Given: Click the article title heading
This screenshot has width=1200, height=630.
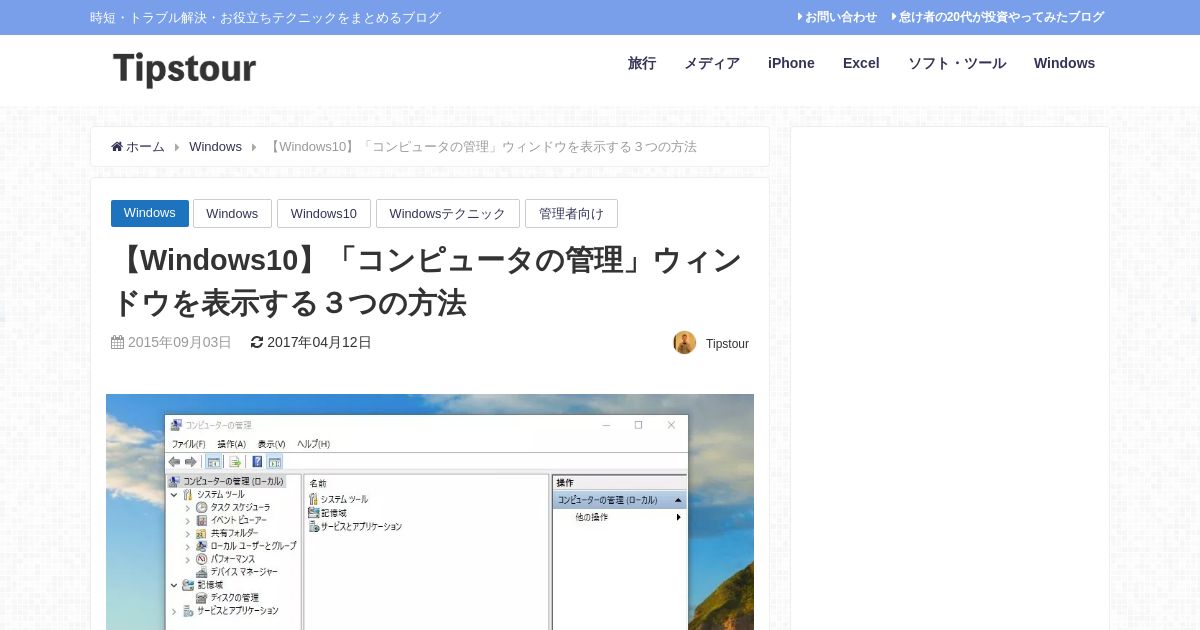Looking at the screenshot, I should 427,281.
